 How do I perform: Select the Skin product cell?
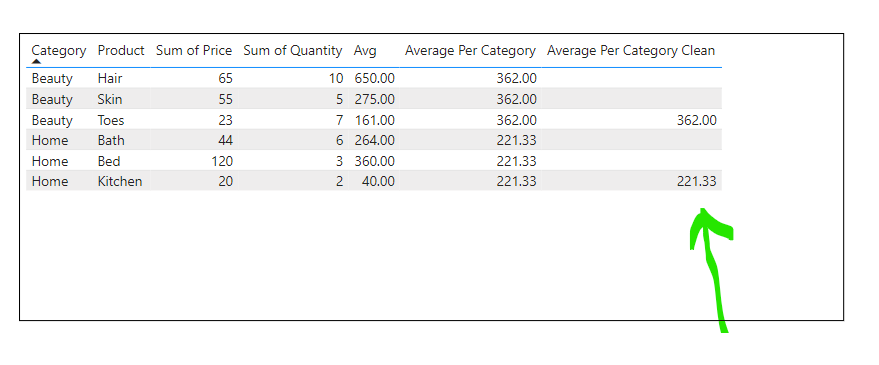coord(110,99)
